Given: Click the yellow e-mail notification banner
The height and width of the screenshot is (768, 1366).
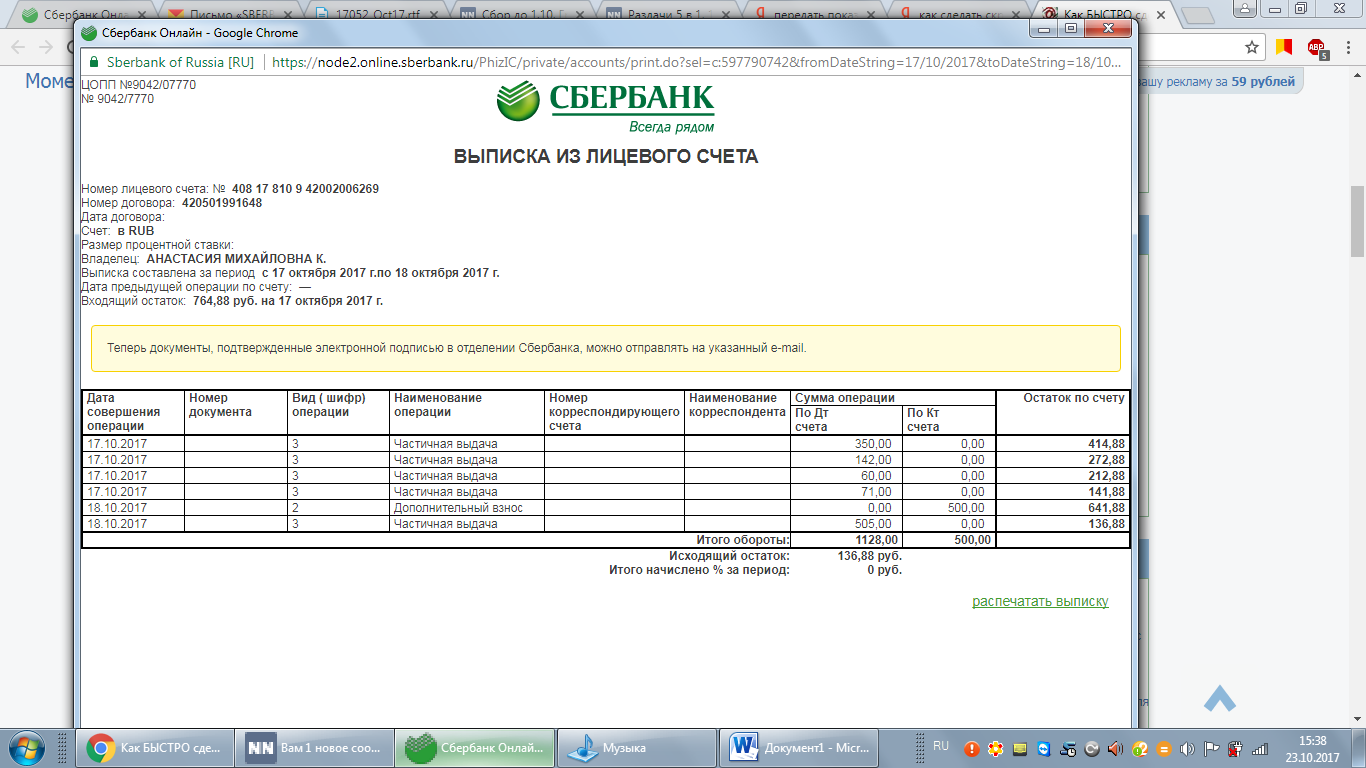Looking at the screenshot, I should point(606,348).
